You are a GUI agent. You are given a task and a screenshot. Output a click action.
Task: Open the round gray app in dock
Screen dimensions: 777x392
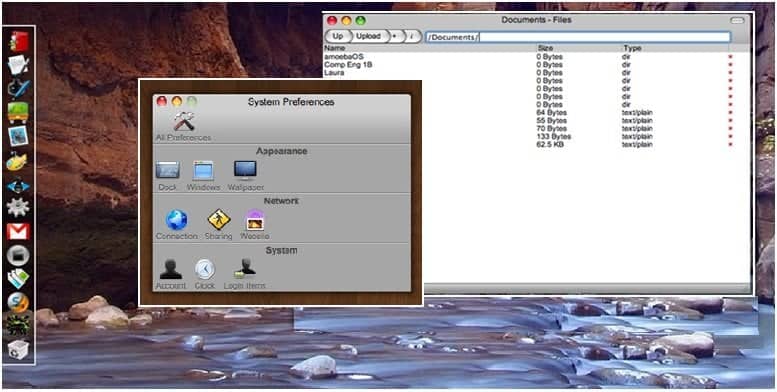tap(18, 256)
